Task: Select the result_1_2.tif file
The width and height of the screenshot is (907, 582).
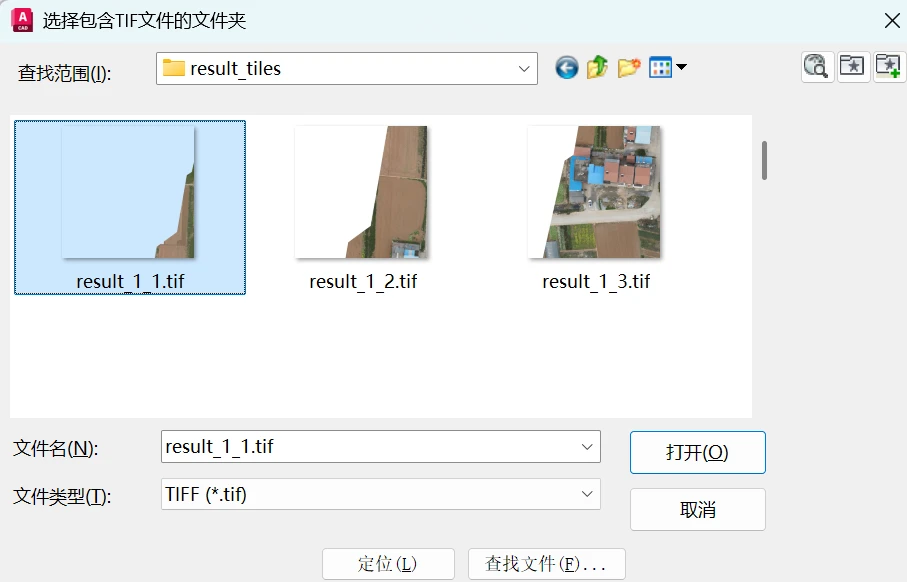Action: tap(363, 208)
